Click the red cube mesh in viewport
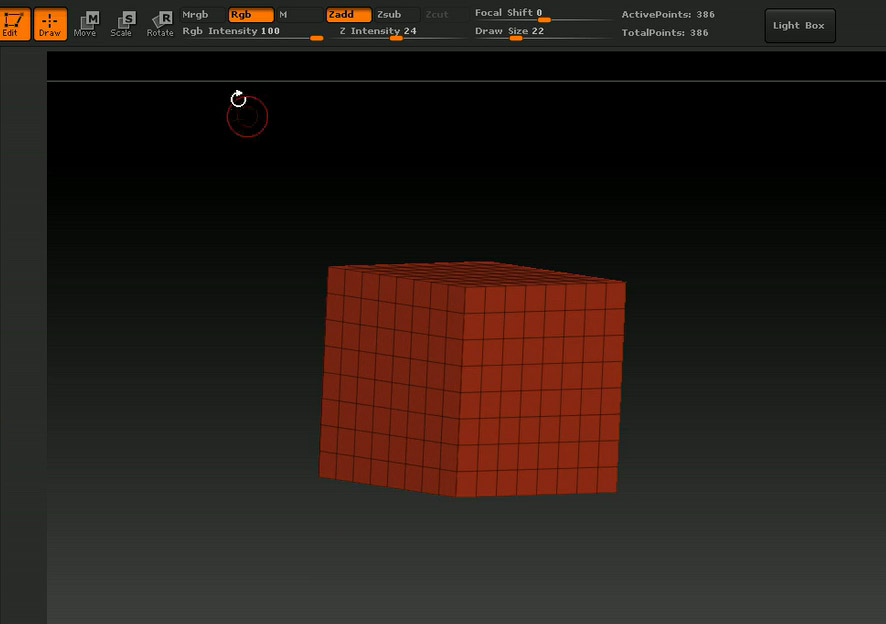886x624 pixels. pos(472,379)
